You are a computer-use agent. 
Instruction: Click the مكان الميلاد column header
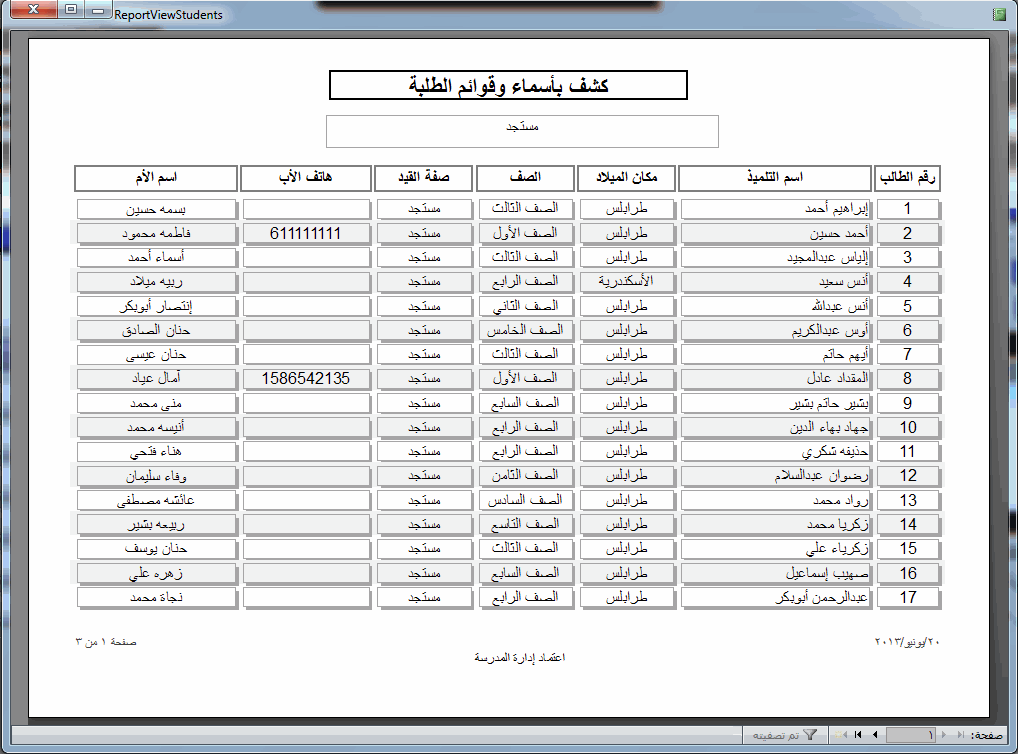tap(626, 178)
